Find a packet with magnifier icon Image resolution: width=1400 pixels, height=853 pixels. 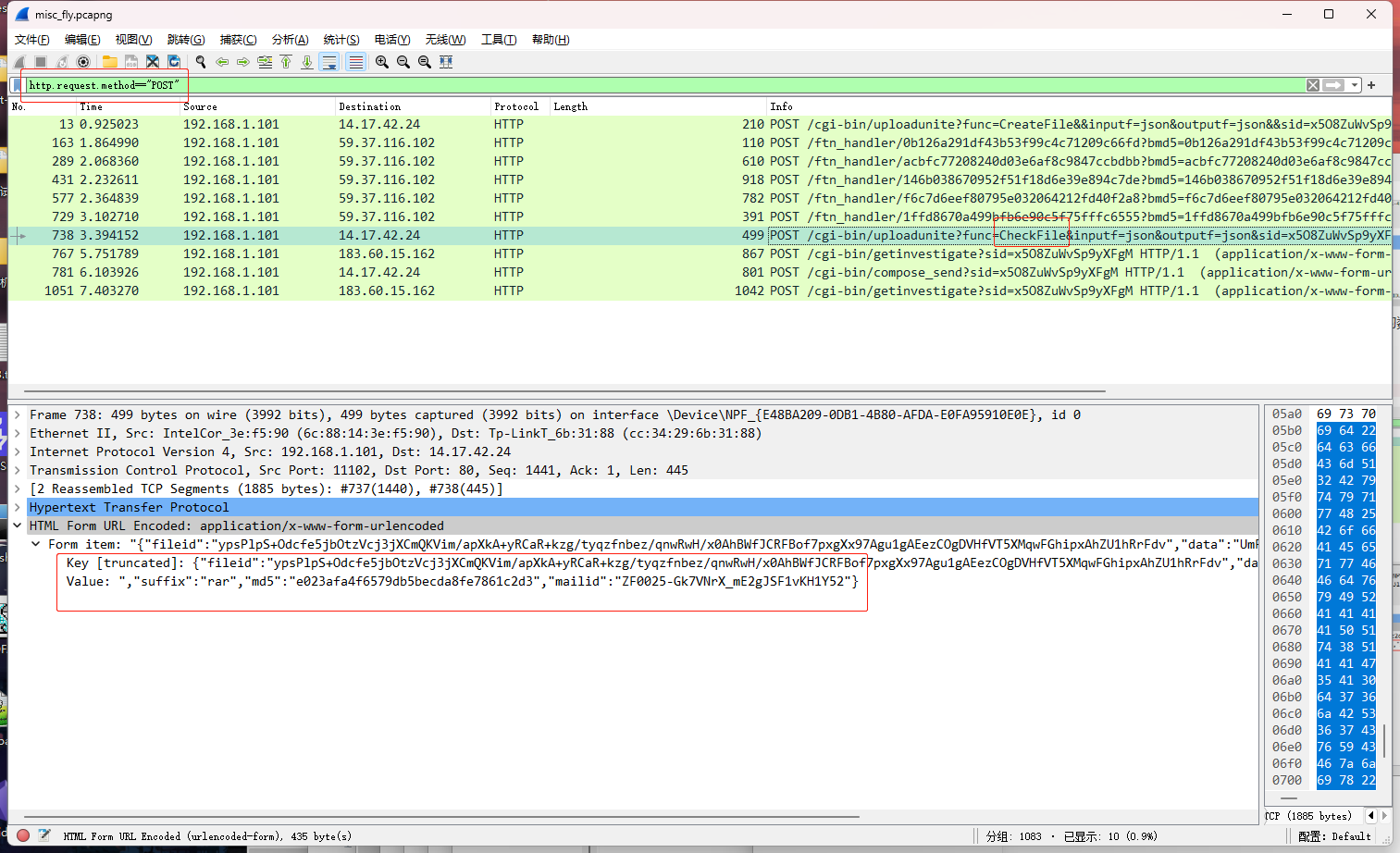(x=201, y=62)
